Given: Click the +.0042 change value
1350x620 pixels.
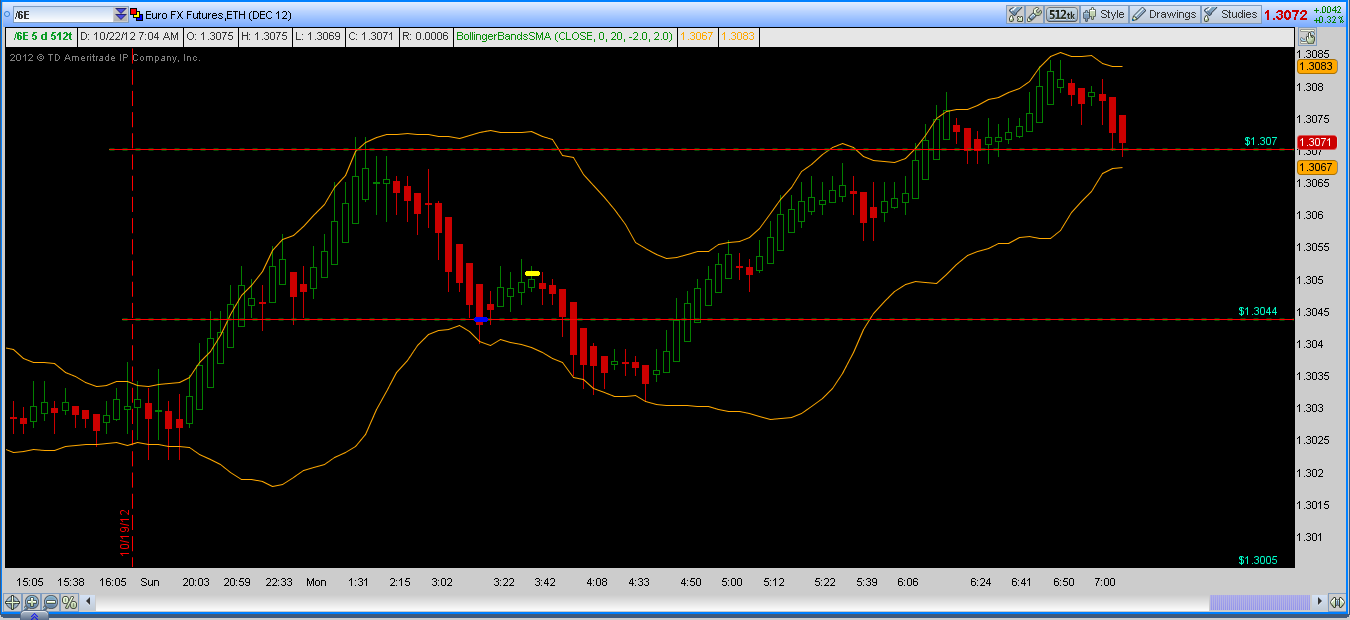Looking at the screenshot, I should 1328,9.
